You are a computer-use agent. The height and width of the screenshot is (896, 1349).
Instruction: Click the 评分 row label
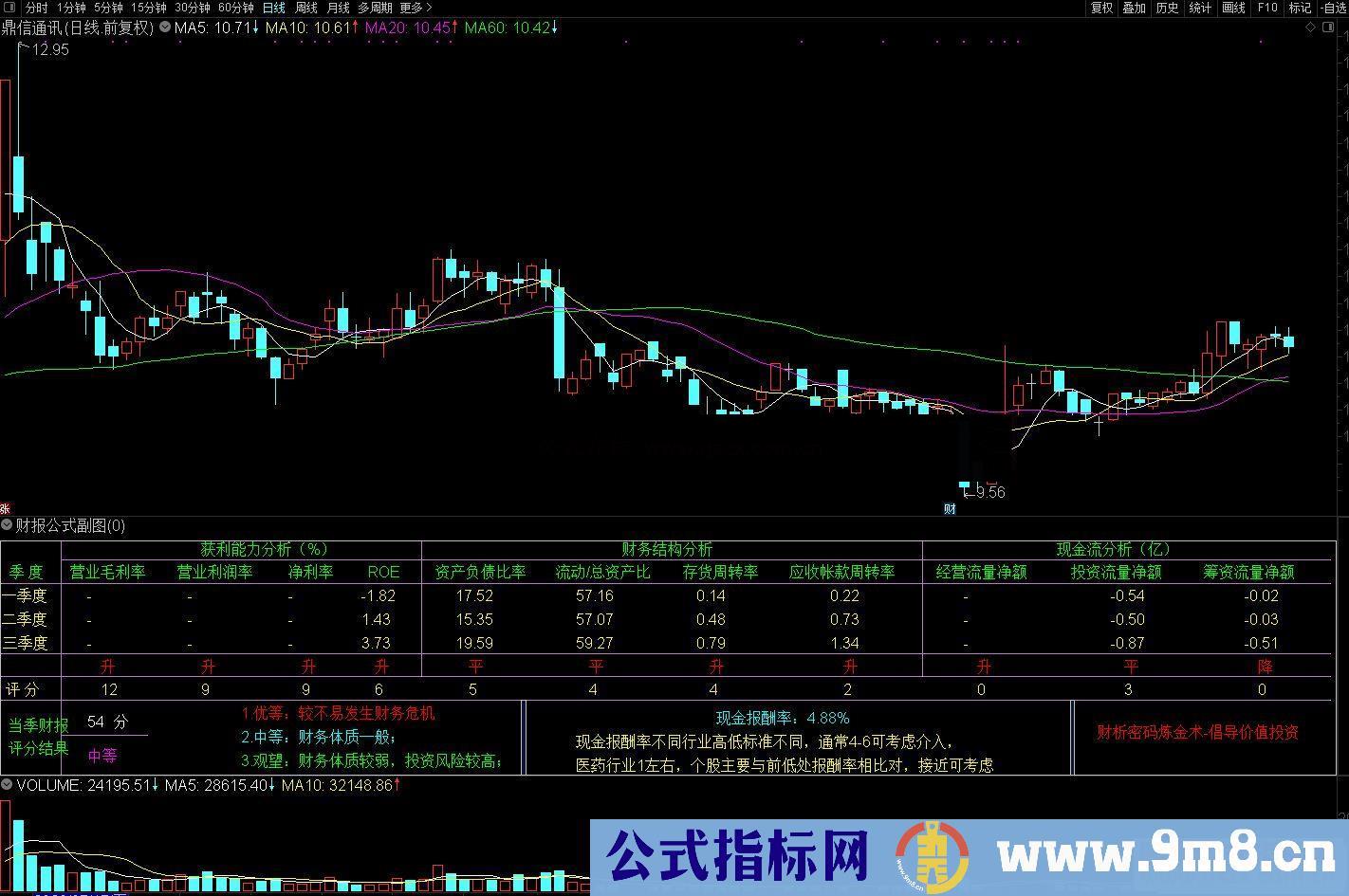coord(23,689)
